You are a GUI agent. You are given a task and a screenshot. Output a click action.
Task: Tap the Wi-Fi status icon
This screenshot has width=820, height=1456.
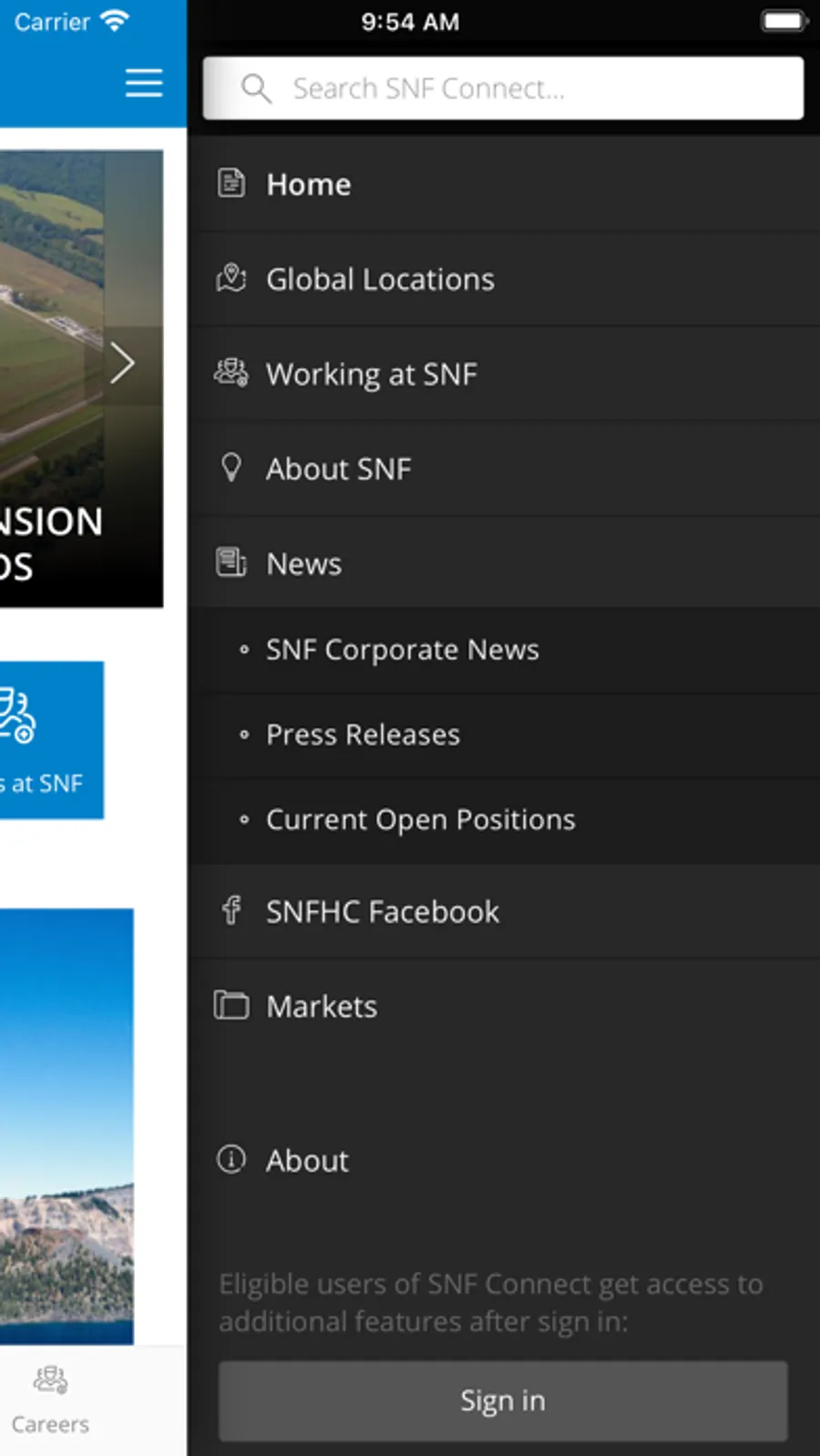pos(115,21)
